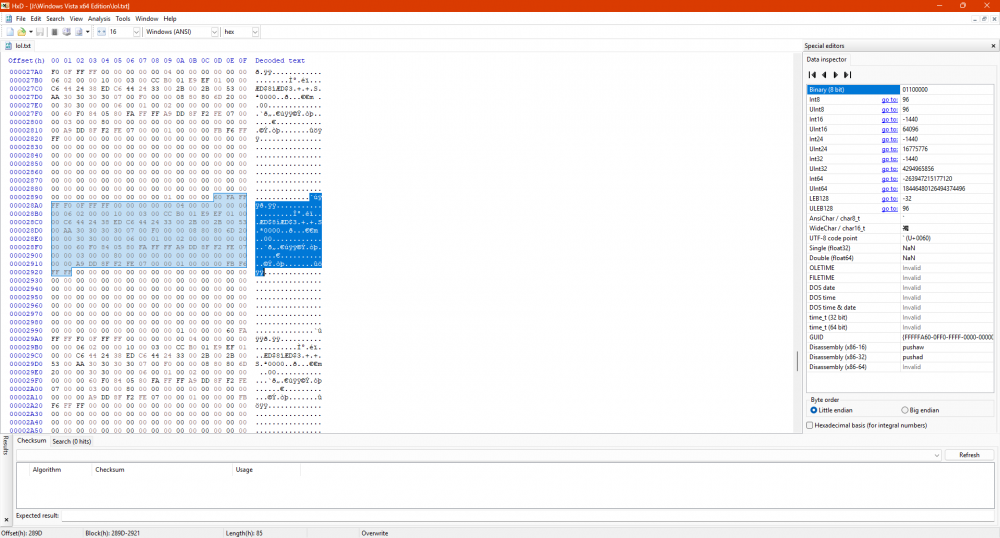
Task: Jump to first byte in Data inspector
Action: [812, 75]
